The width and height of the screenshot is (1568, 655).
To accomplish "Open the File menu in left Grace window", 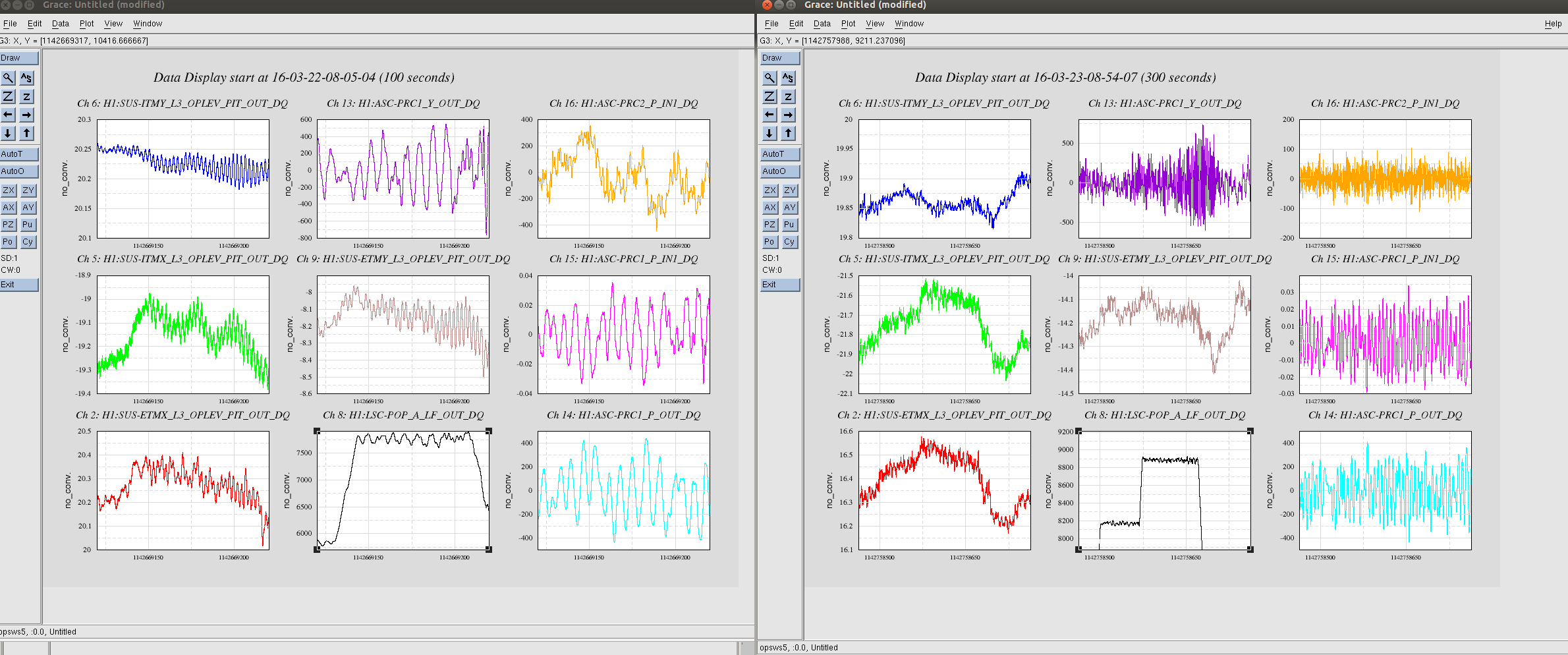I will (x=10, y=24).
